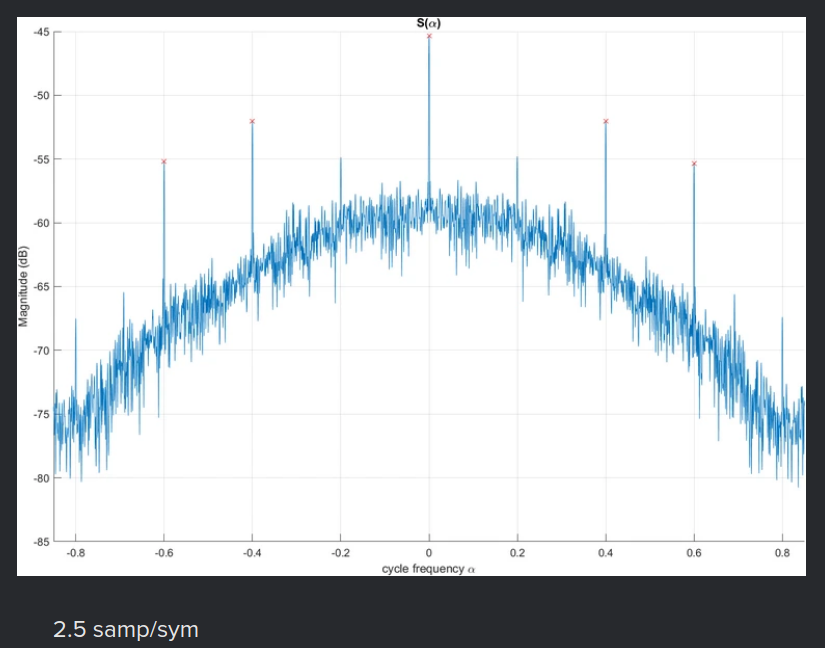Click the -60 y-axis tick label
Screen dimensions: 825x648
click(41, 223)
